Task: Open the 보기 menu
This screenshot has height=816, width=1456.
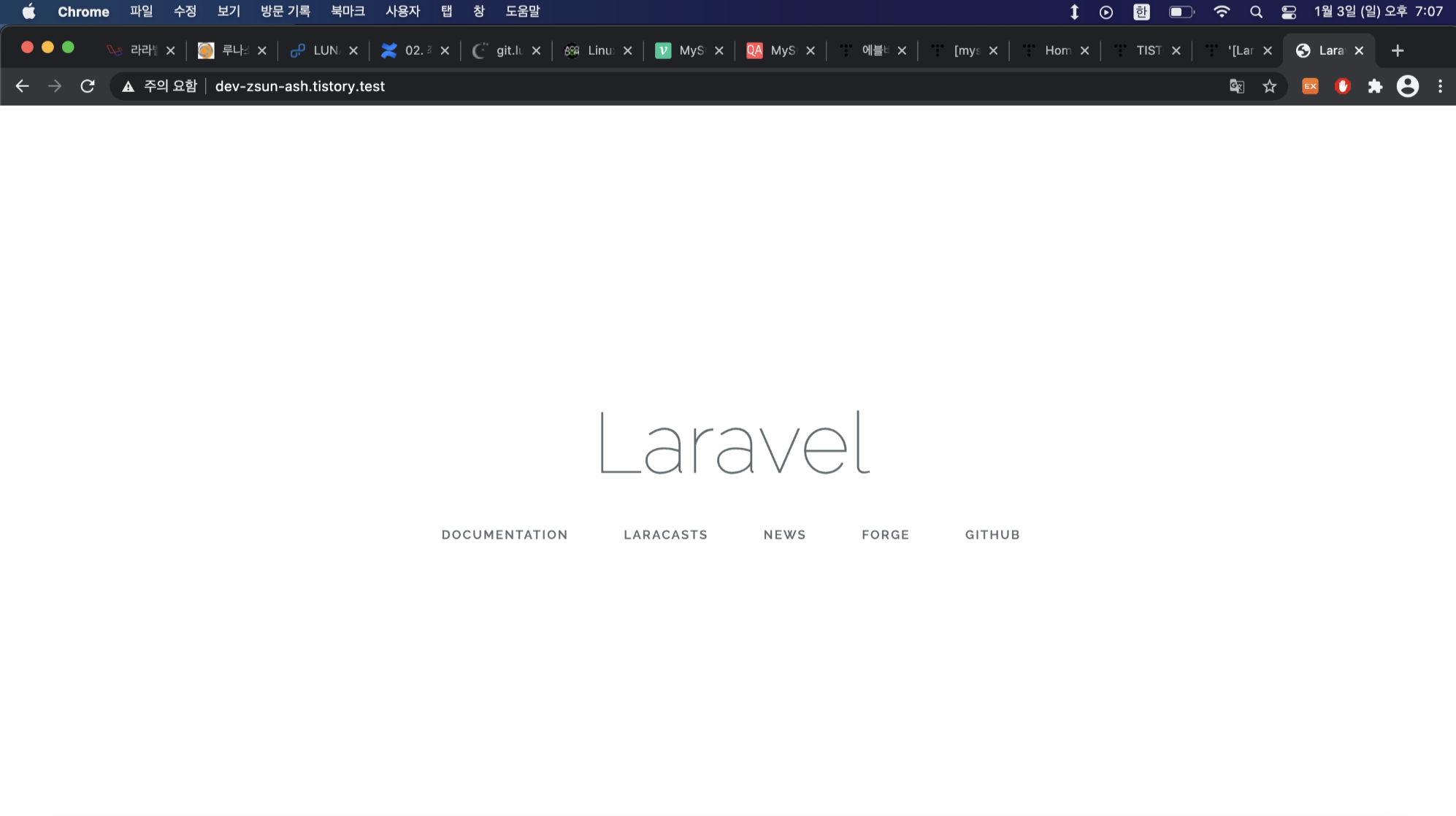Action: tap(229, 12)
